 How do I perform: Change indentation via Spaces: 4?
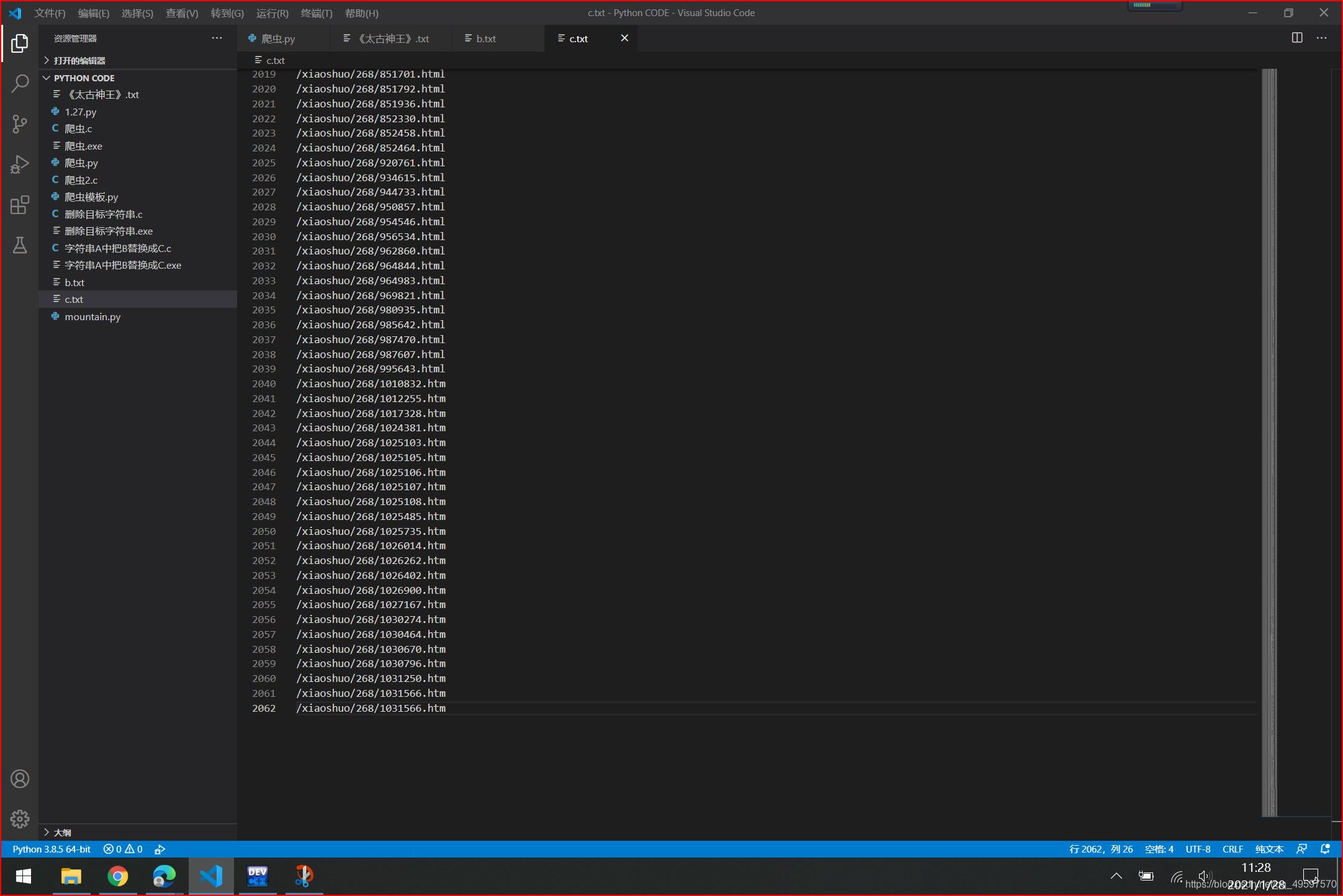tap(1159, 849)
